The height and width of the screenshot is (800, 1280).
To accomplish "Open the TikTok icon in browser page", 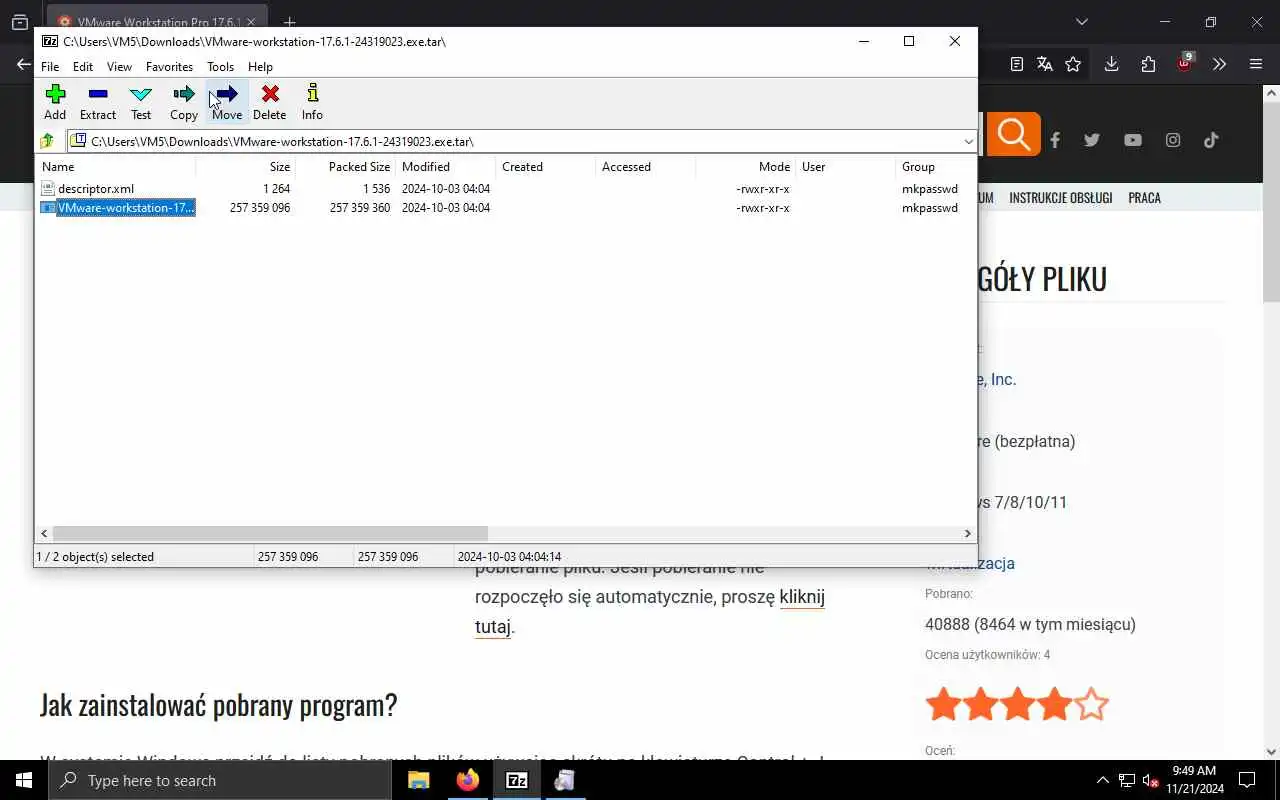I will 1211,140.
